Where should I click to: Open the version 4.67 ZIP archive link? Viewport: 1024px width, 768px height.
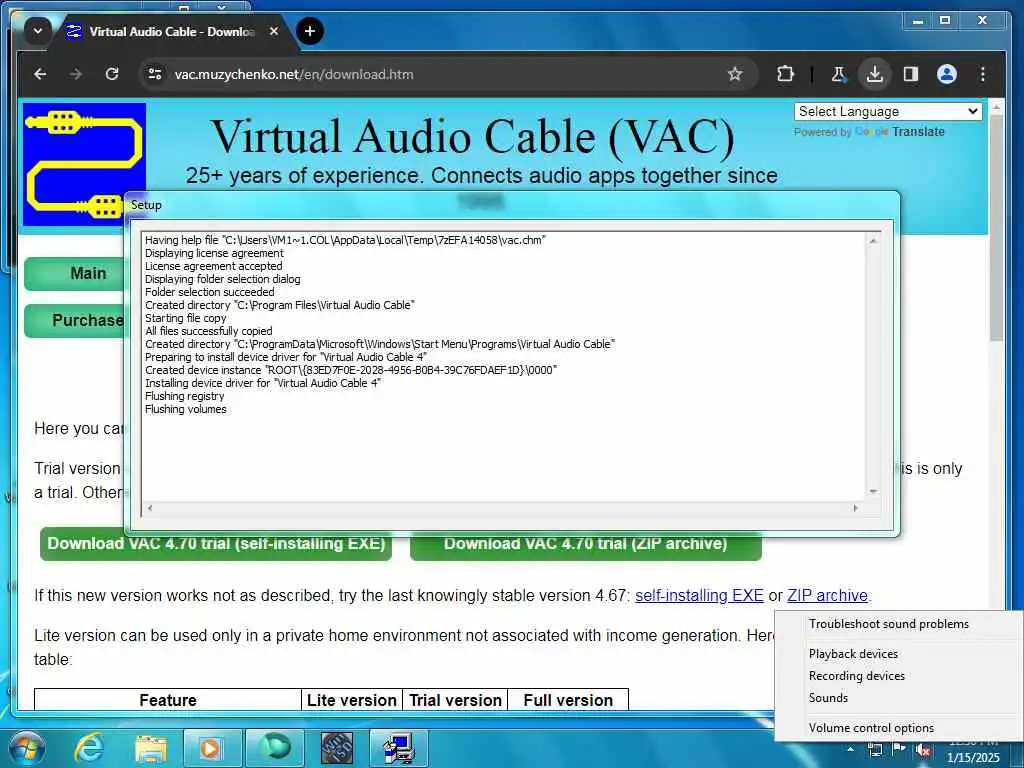827,596
